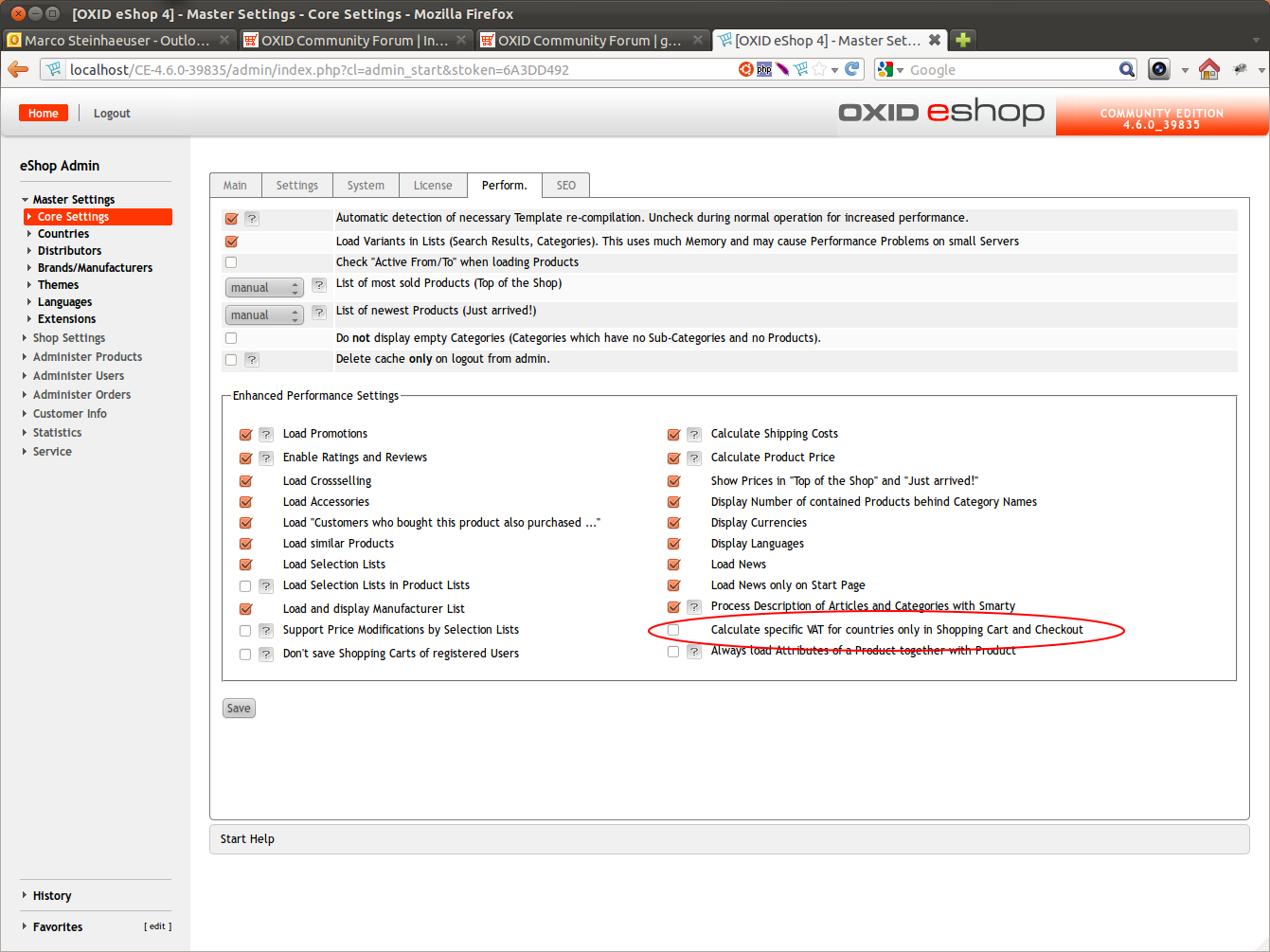
Task: Enable Calculate specific VAT for countries checkbox
Action: [x=673, y=630]
